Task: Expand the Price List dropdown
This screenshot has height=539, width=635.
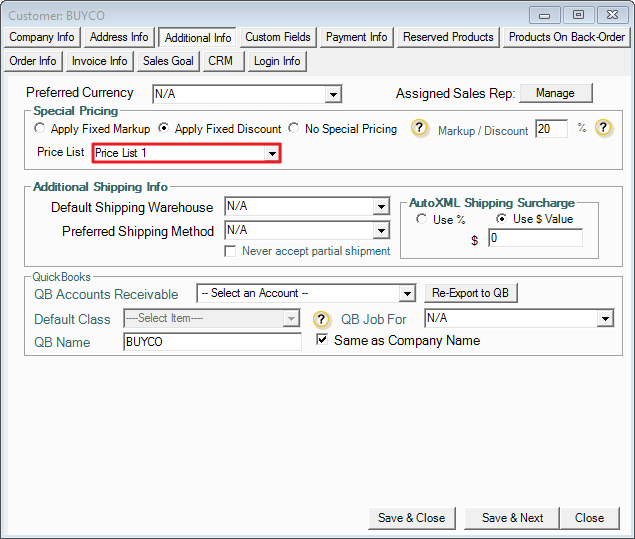Action: 271,154
